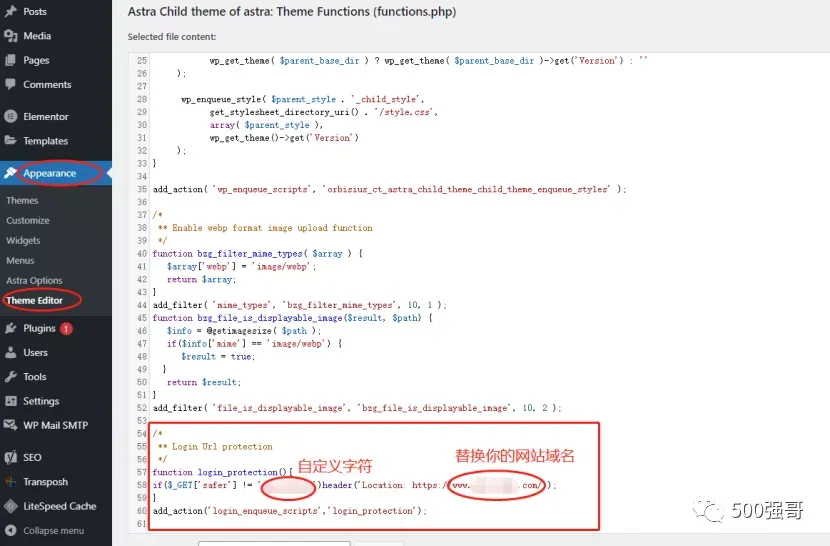Click the Comments speech bubble icon

(11, 84)
